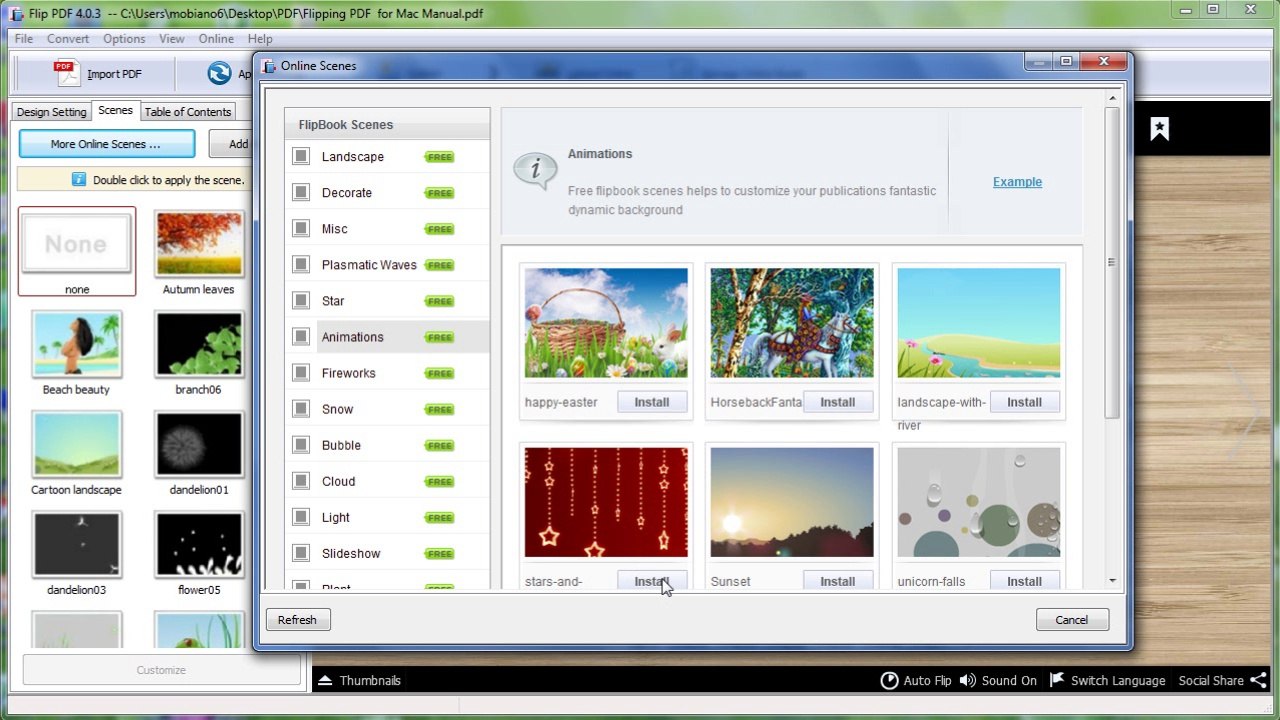
Task: Toggle Auto Flip in bottom bar
Action: click(x=916, y=680)
